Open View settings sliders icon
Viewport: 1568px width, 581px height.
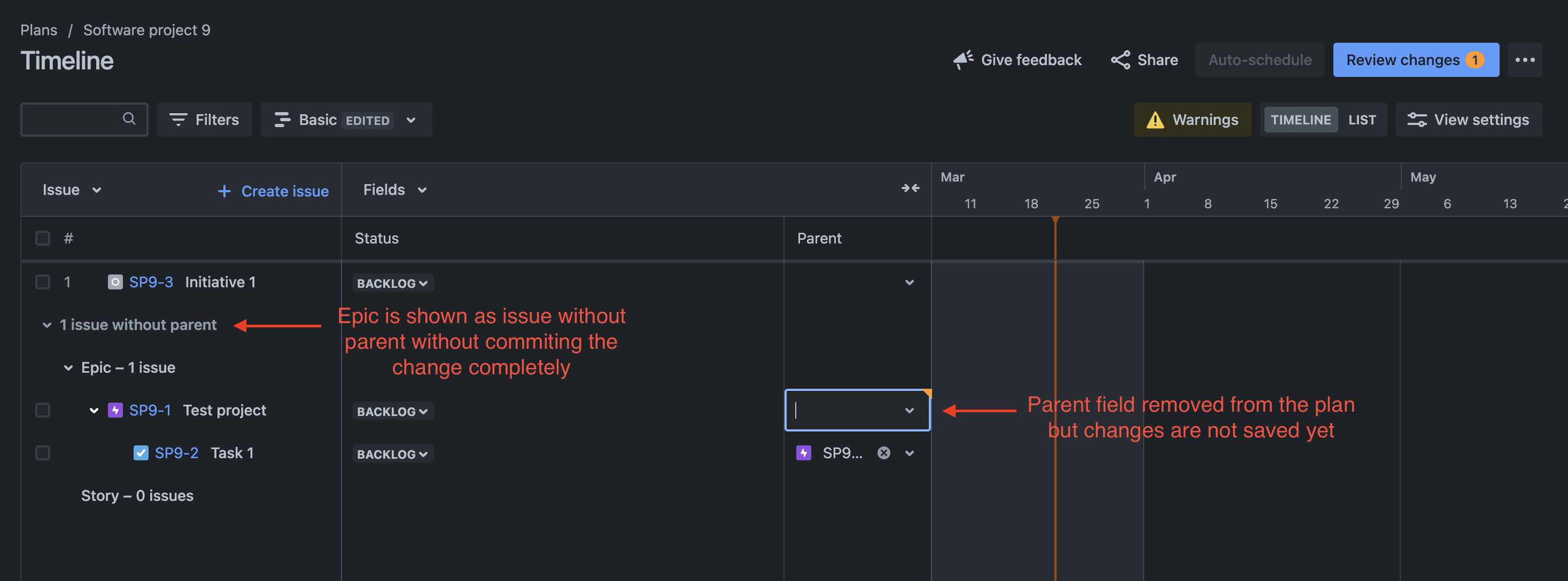(1416, 120)
